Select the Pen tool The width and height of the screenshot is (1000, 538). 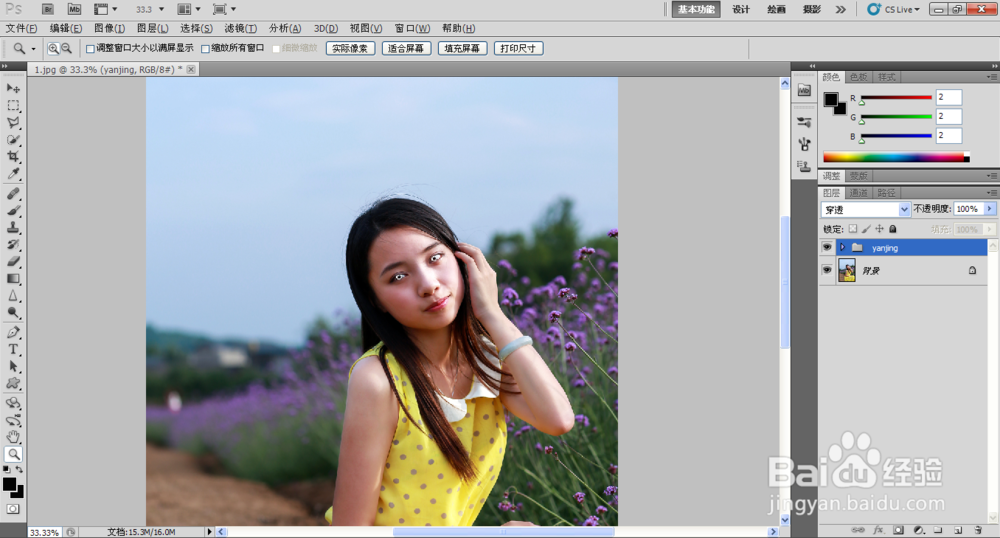13,332
